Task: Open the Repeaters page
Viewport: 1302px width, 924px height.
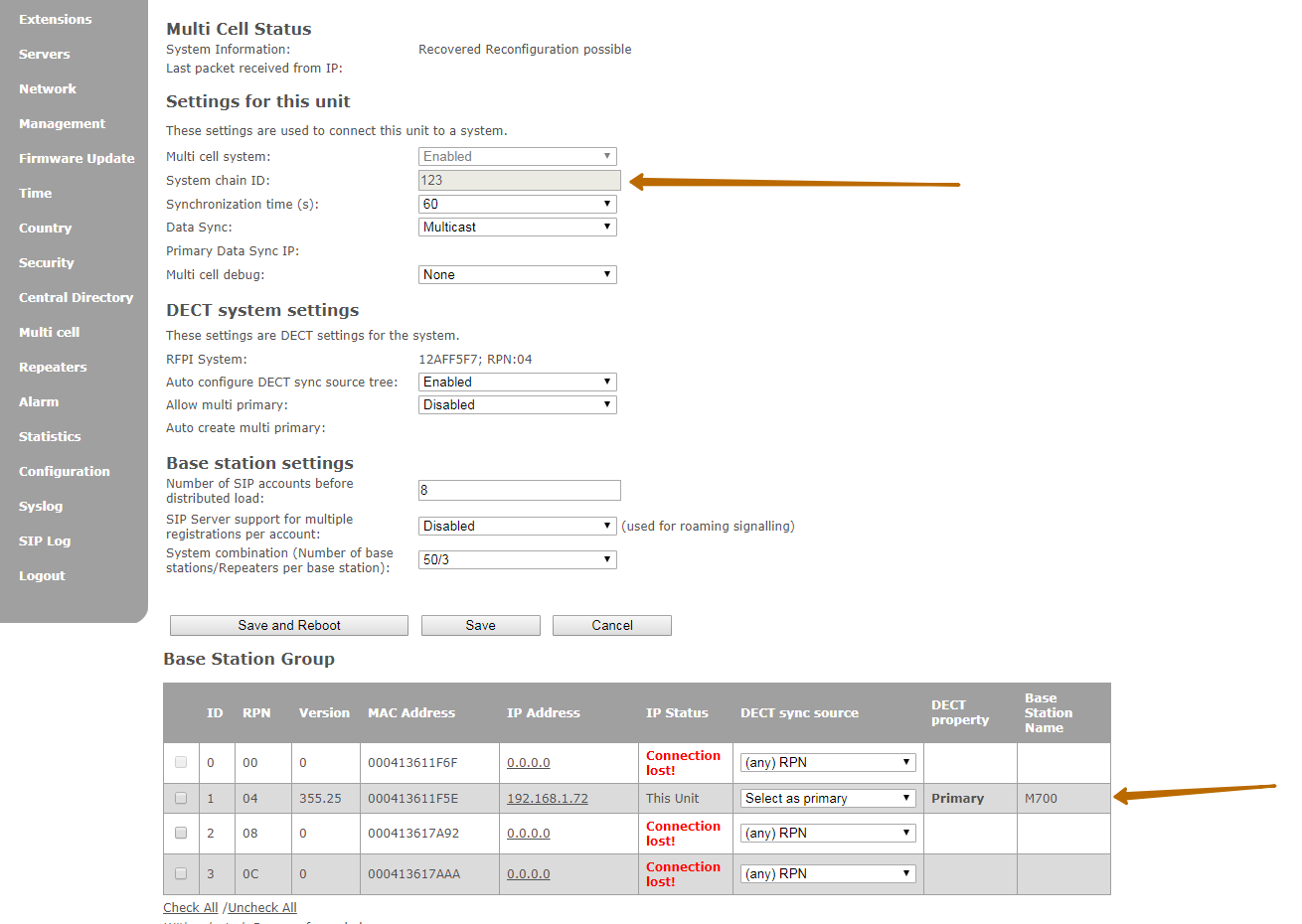Action: pyautogui.click(x=53, y=367)
